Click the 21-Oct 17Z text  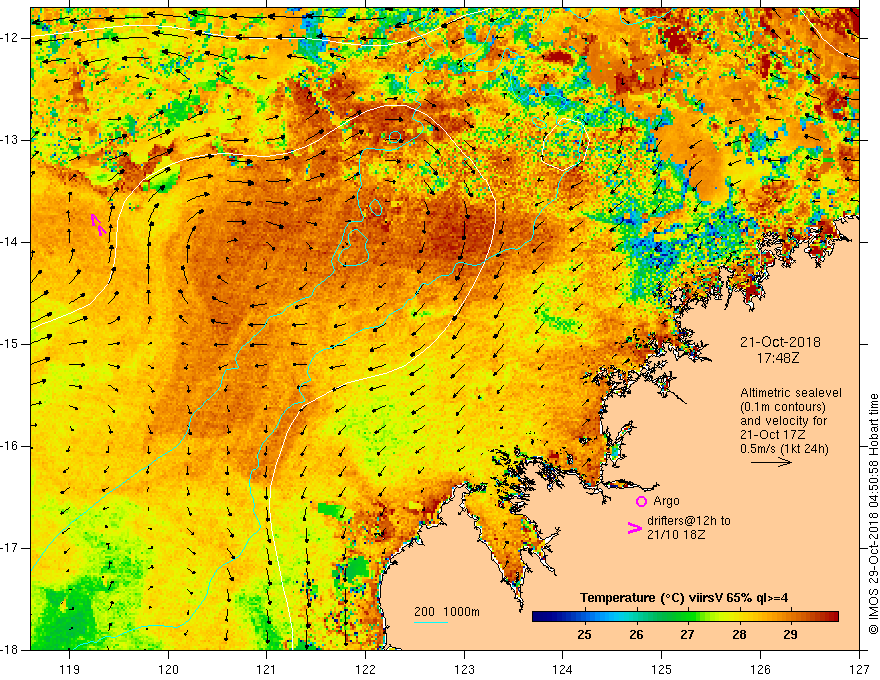point(773,435)
